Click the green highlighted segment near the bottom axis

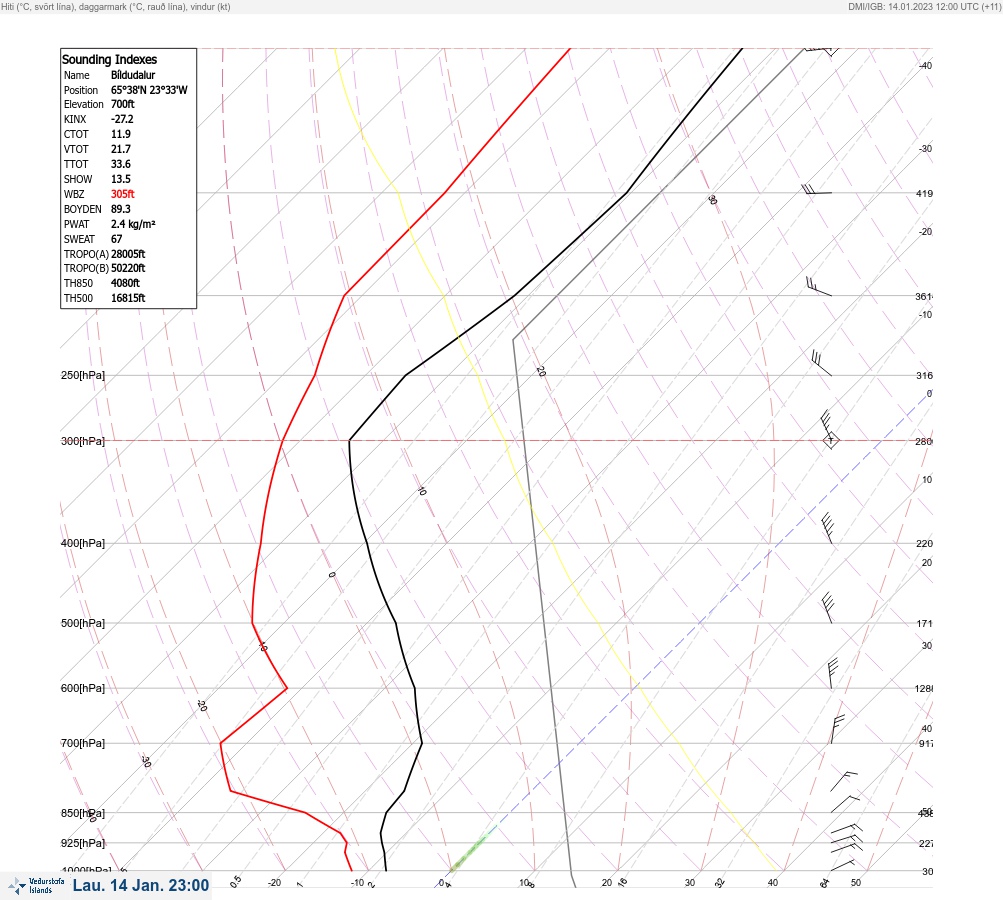click(472, 851)
